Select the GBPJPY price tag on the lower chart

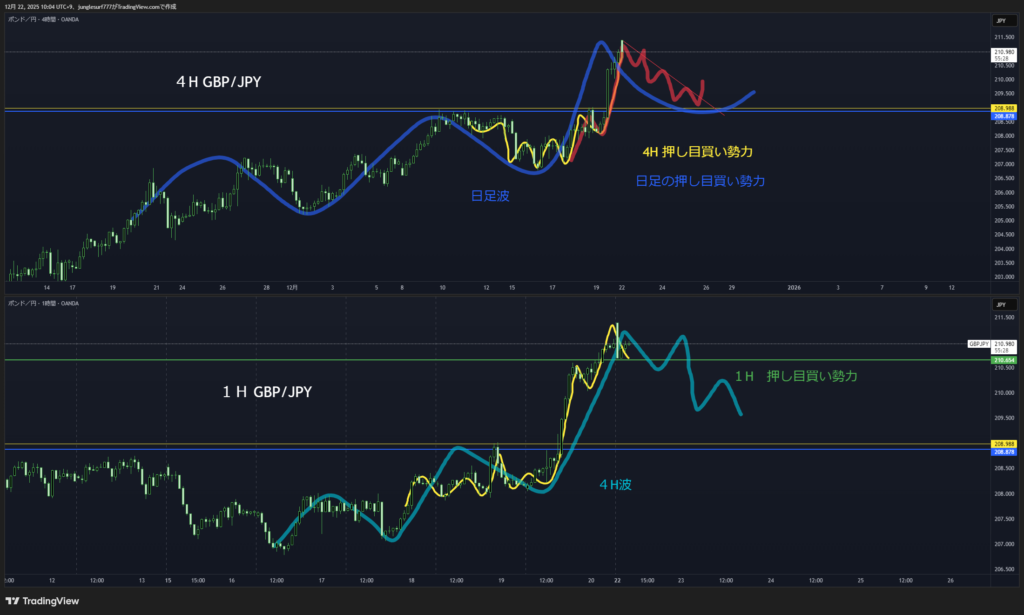[x=979, y=343]
